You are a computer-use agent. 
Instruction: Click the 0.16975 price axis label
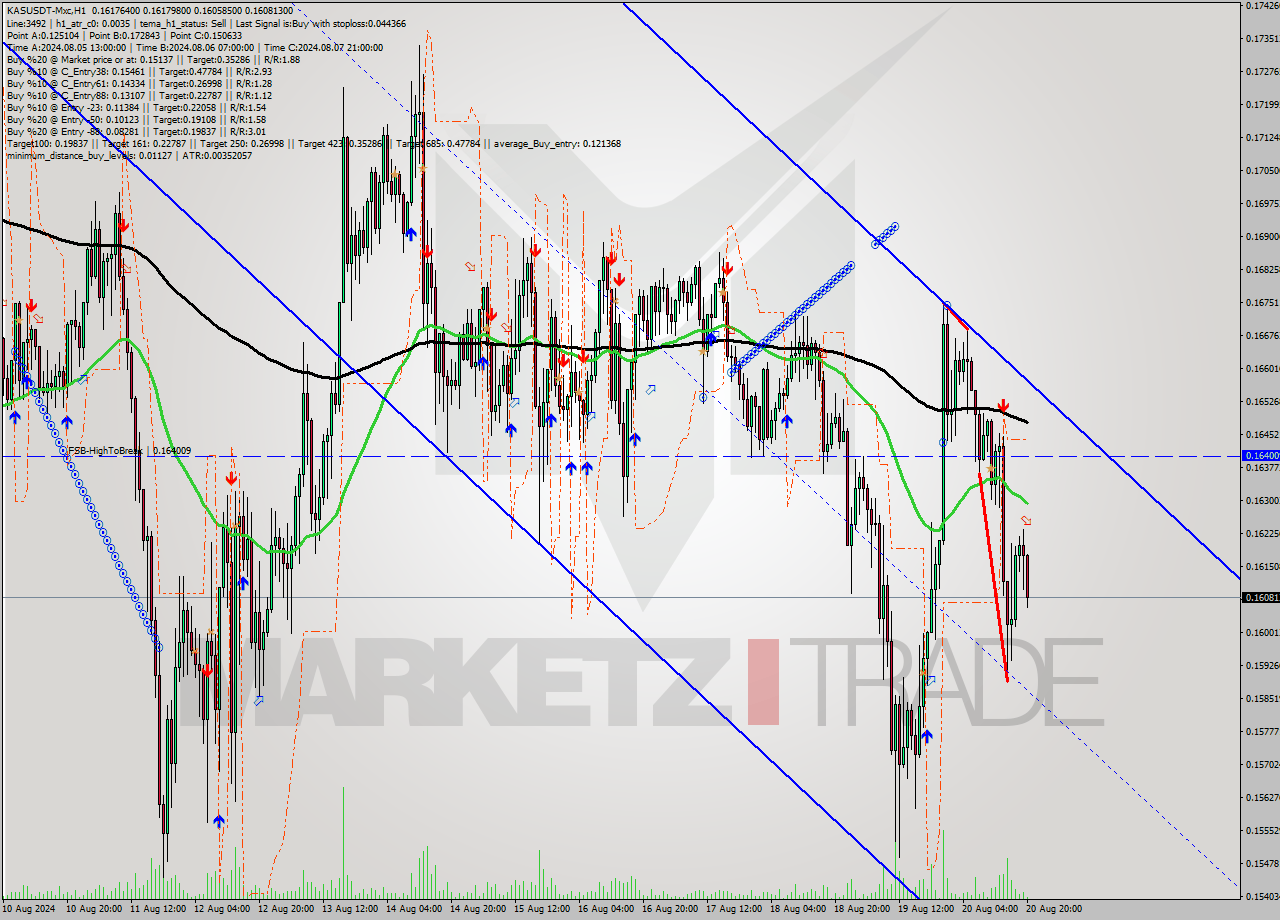(1261, 203)
